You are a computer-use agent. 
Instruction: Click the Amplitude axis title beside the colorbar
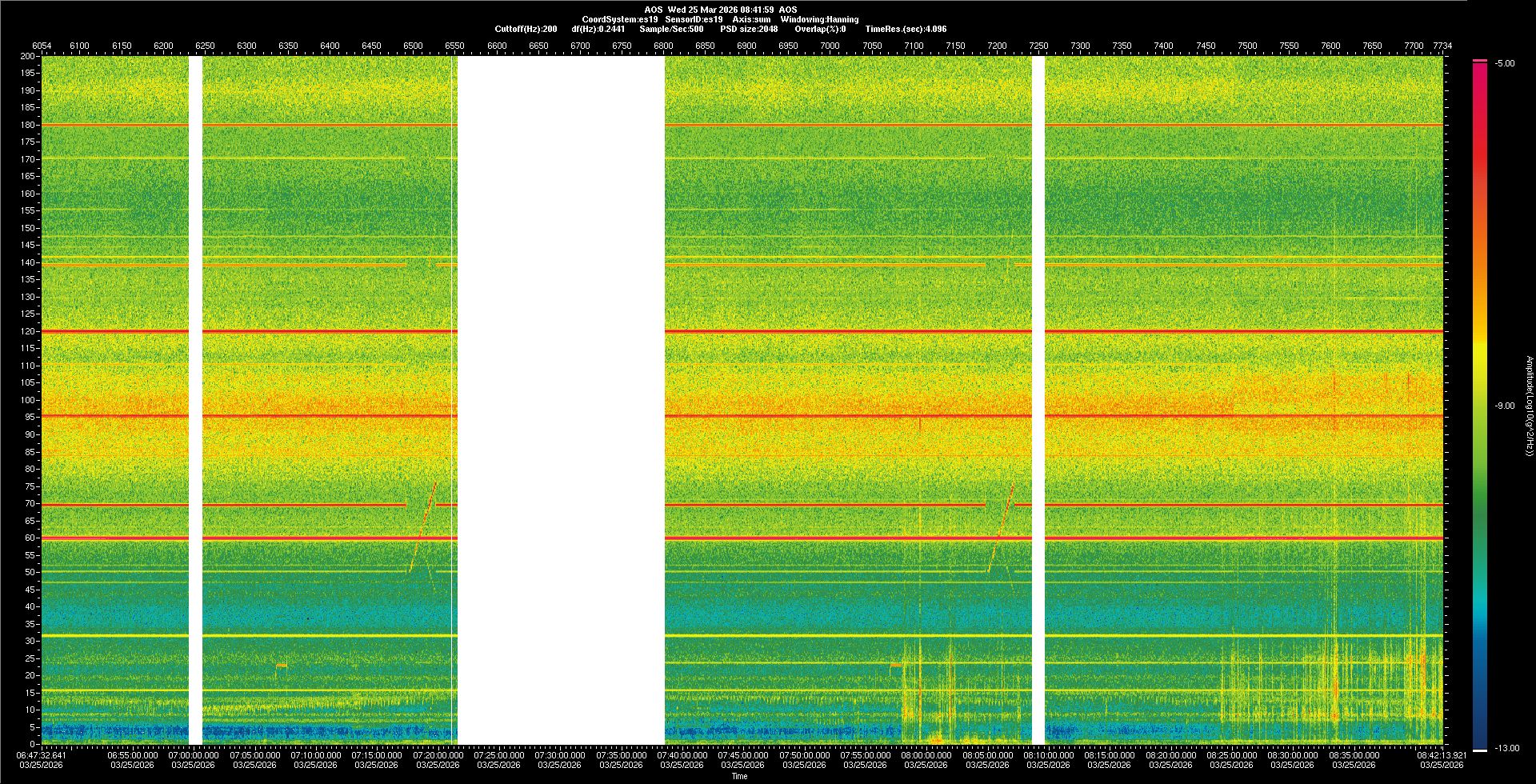(1529, 406)
